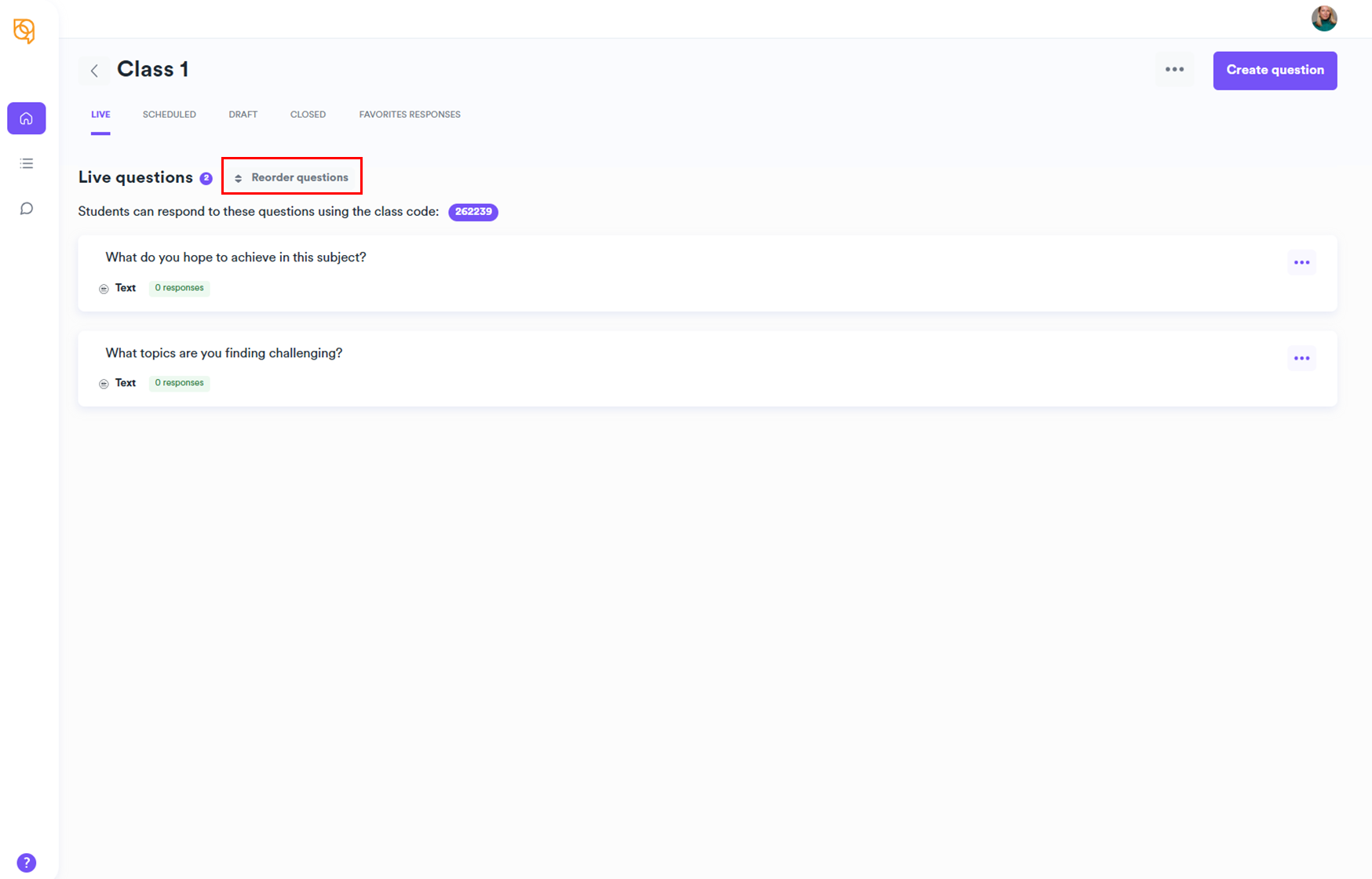
Task: Switch to the Draft tab
Action: pyautogui.click(x=243, y=115)
